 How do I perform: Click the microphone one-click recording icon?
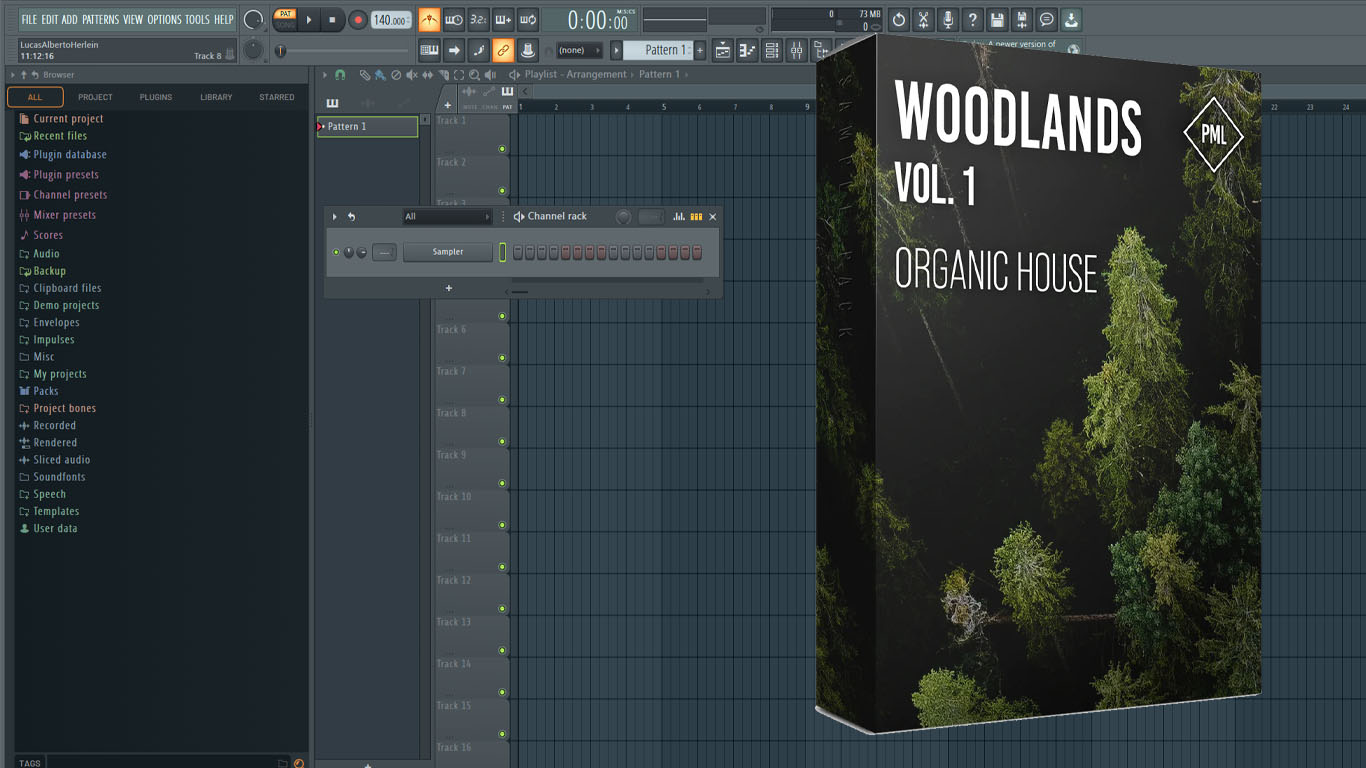coord(948,20)
